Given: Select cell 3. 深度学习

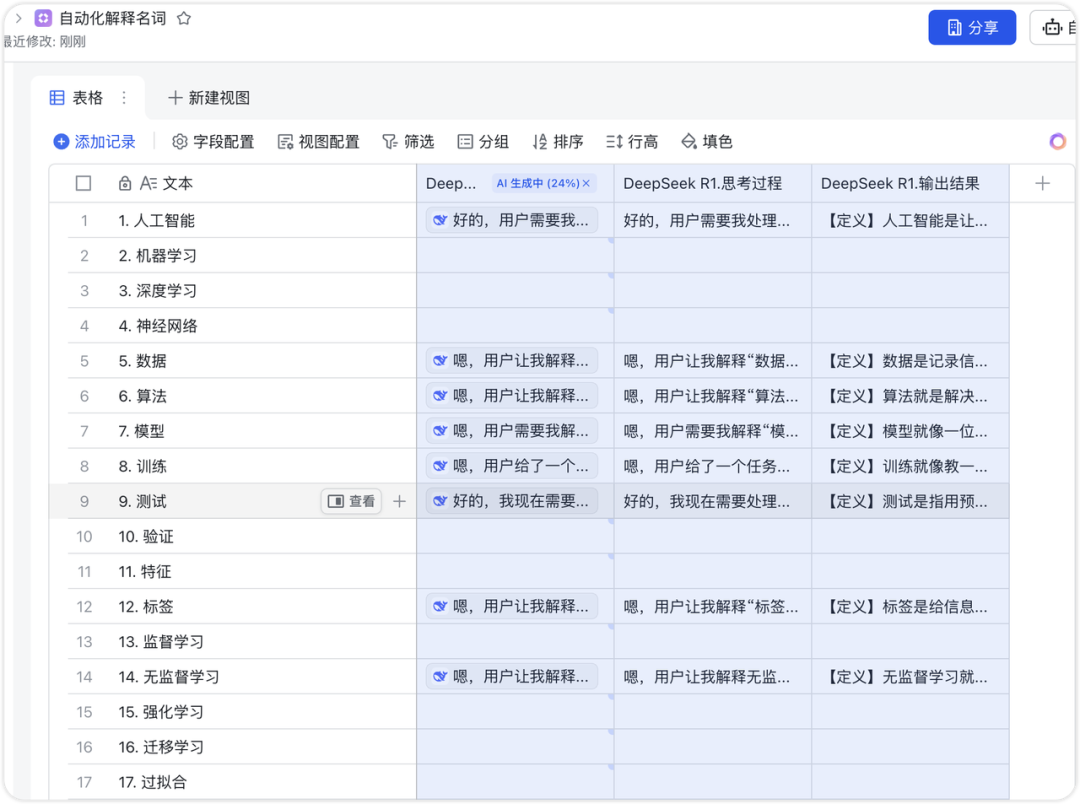Looking at the screenshot, I should 262,291.
